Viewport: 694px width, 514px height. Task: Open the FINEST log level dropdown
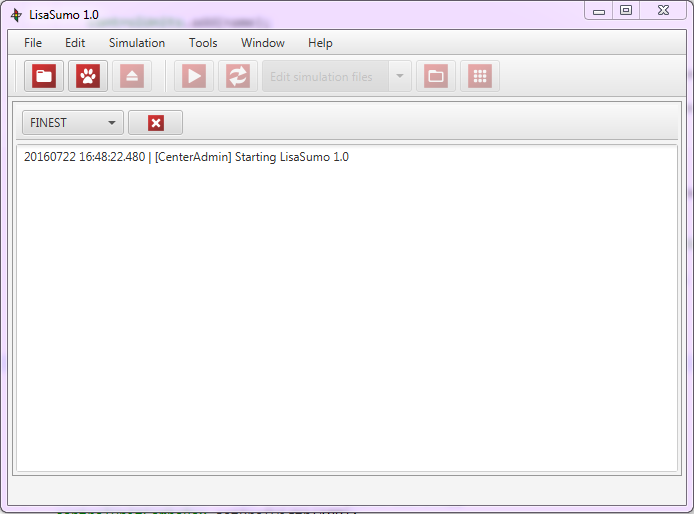[73, 123]
